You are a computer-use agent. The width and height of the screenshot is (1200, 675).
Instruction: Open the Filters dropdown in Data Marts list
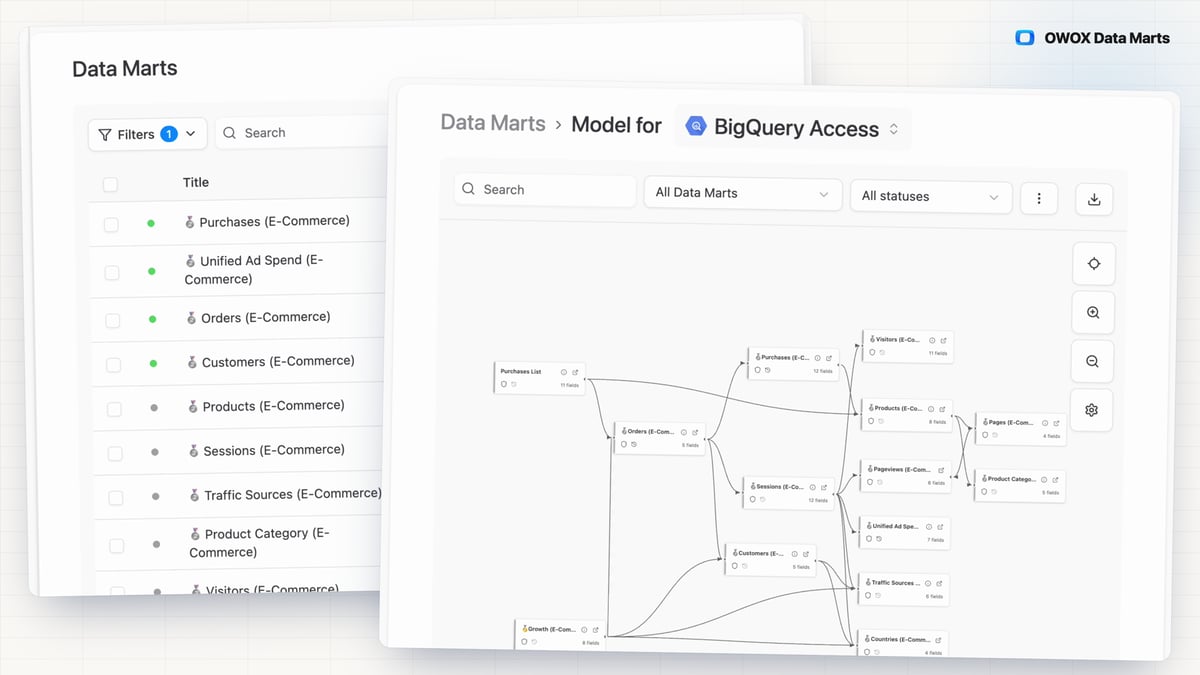(147, 134)
